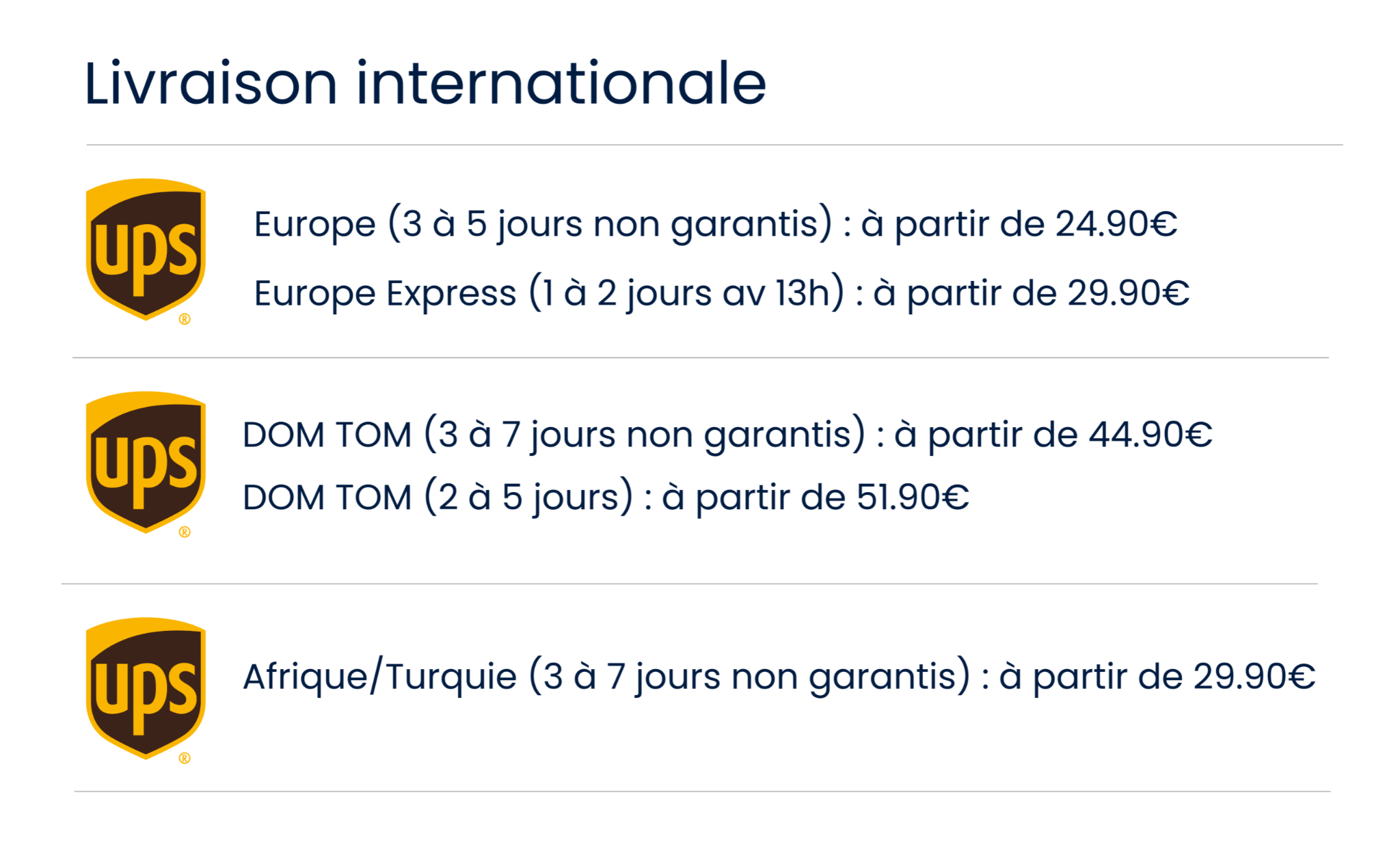Click the UPS logo beside Afrique/Turquie rate
This screenshot has height=842, width=1400.
click(146, 688)
